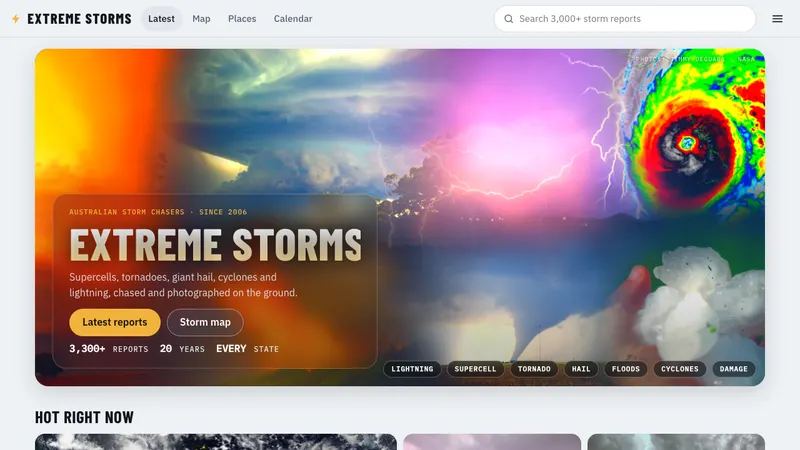Click the search magnifier icon
This screenshot has width=800, height=450.
(x=509, y=19)
